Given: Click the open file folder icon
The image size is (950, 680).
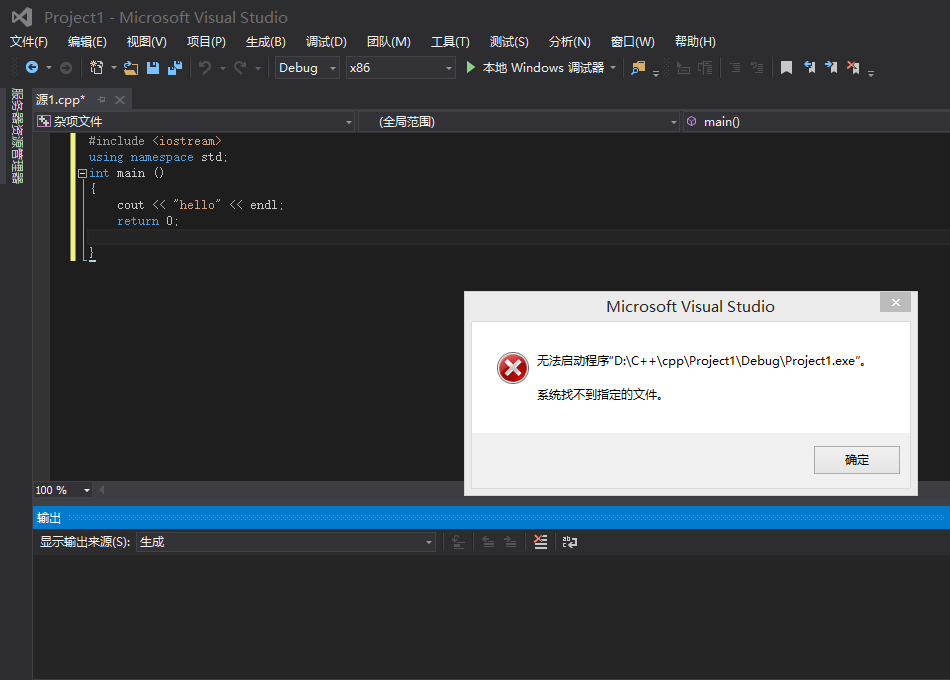Looking at the screenshot, I should [x=130, y=68].
